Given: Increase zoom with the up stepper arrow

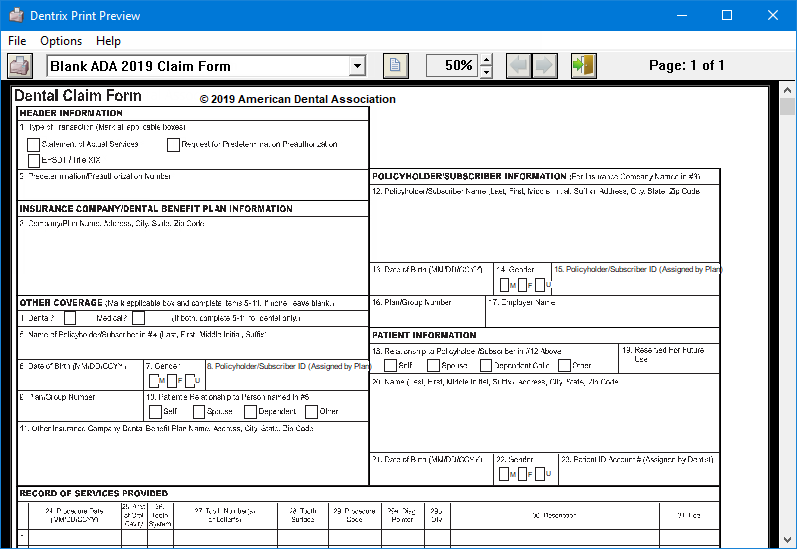Looking at the screenshot, I should pos(486,60).
